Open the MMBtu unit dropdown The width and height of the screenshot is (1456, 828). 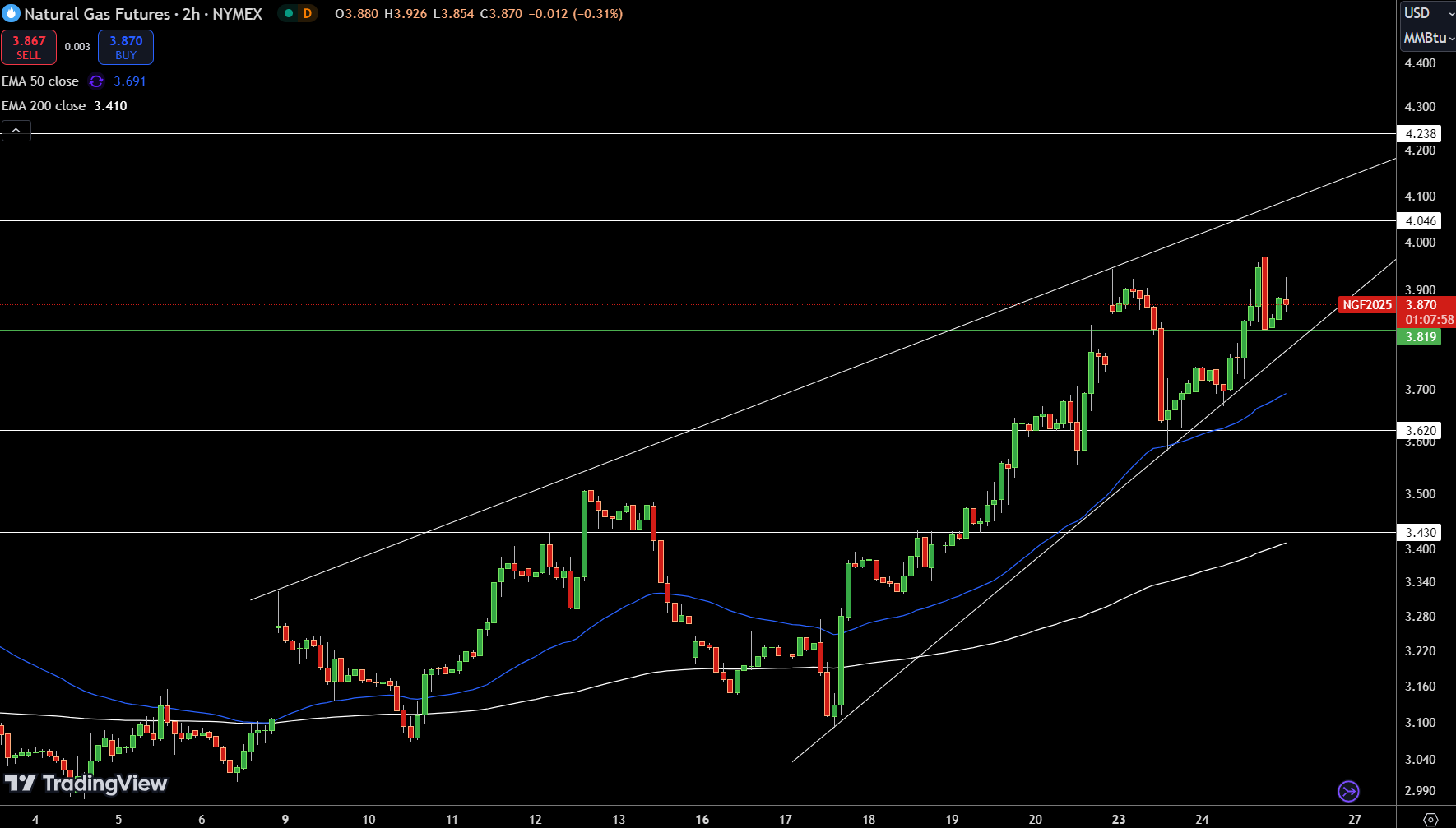point(1429,38)
